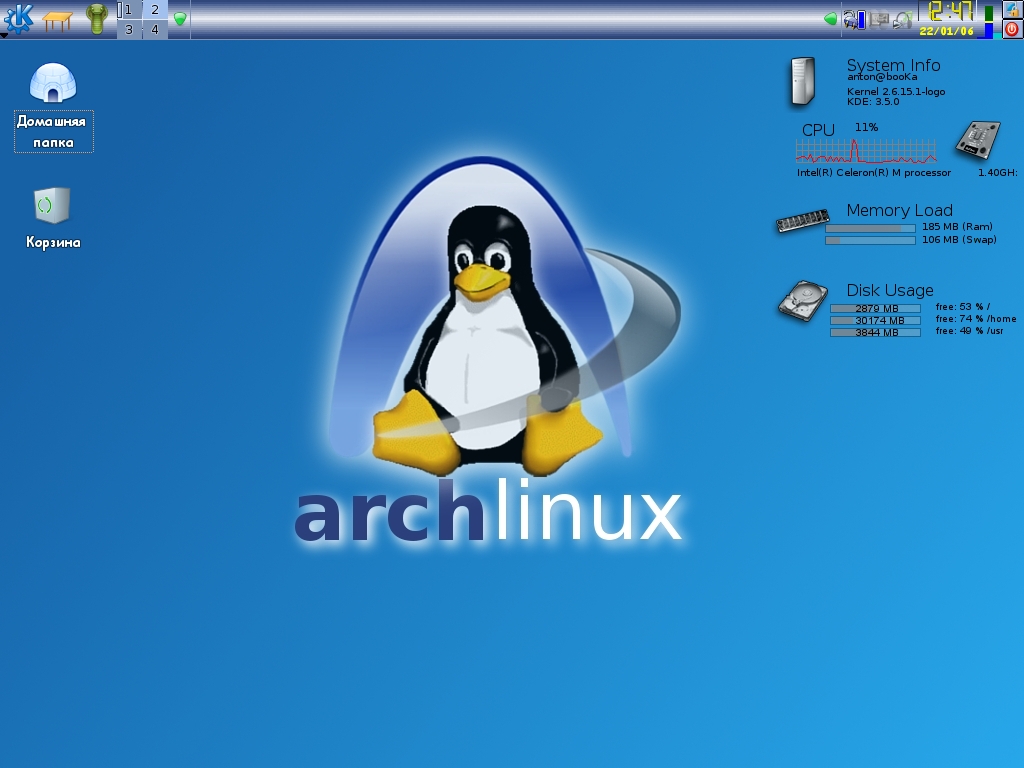Click the hard disk drive icon

(803, 300)
